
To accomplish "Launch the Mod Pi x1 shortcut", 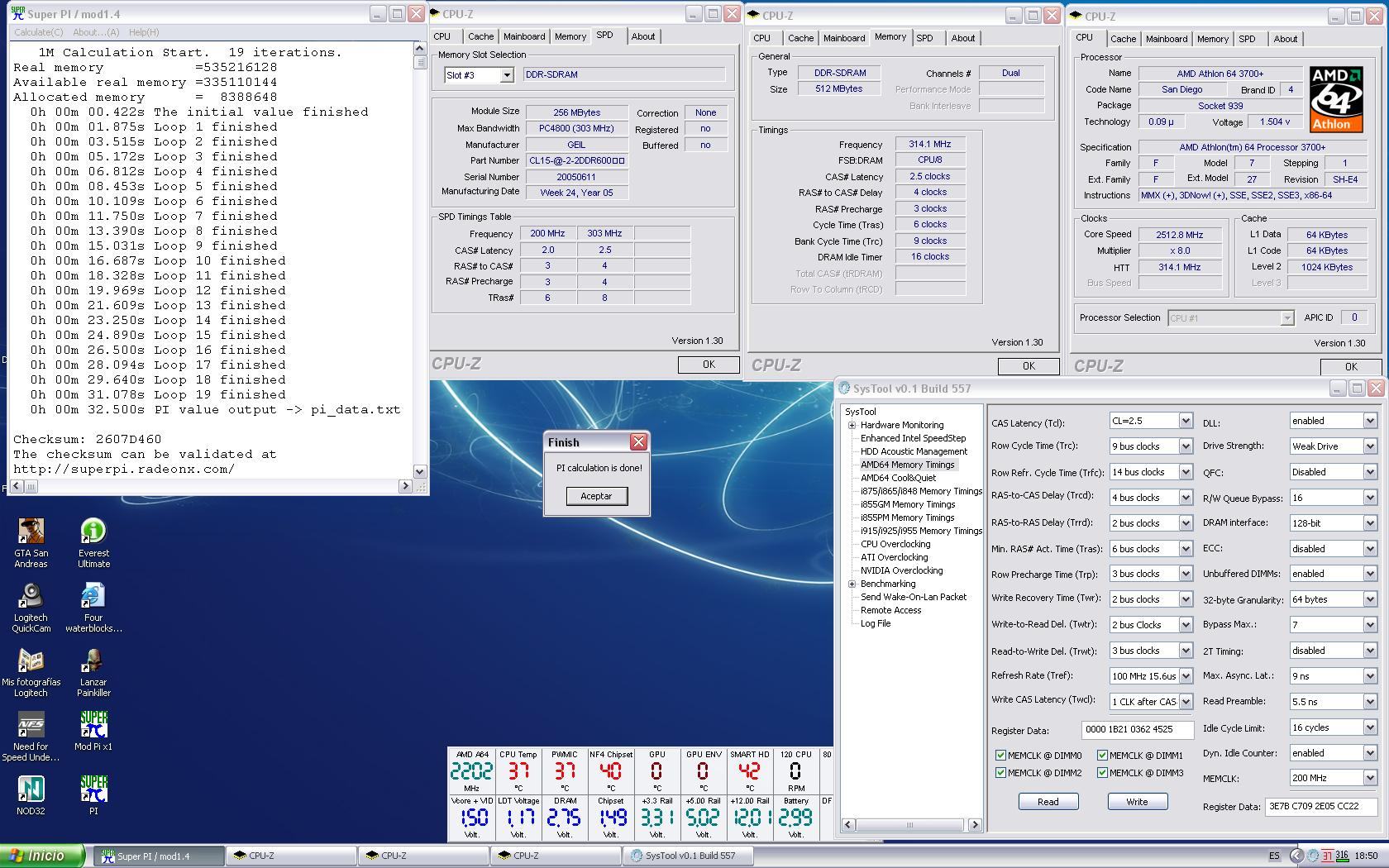I will (x=93, y=726).
